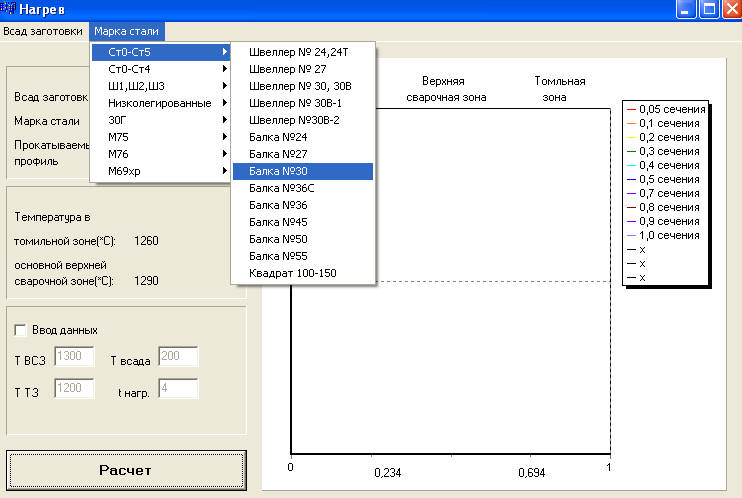This screenshot has height=498, width=742.
Task: Open the Всад заготовки menu
Action: (43, 31)
